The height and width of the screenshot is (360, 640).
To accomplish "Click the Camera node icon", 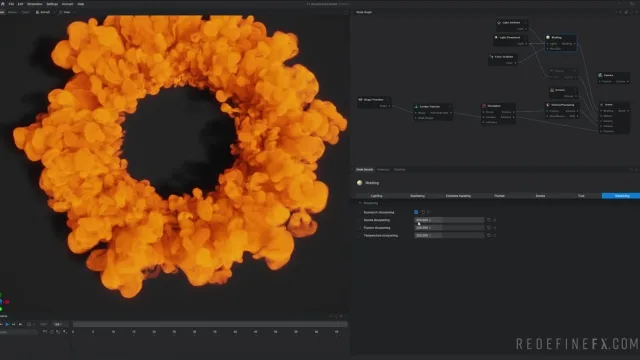I will click(600, 75).
